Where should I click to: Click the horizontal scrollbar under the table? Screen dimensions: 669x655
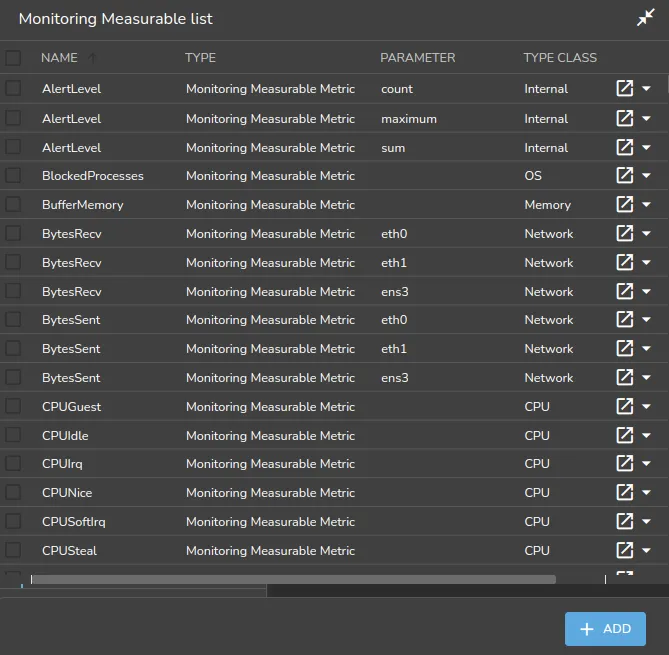click(294, 579)
